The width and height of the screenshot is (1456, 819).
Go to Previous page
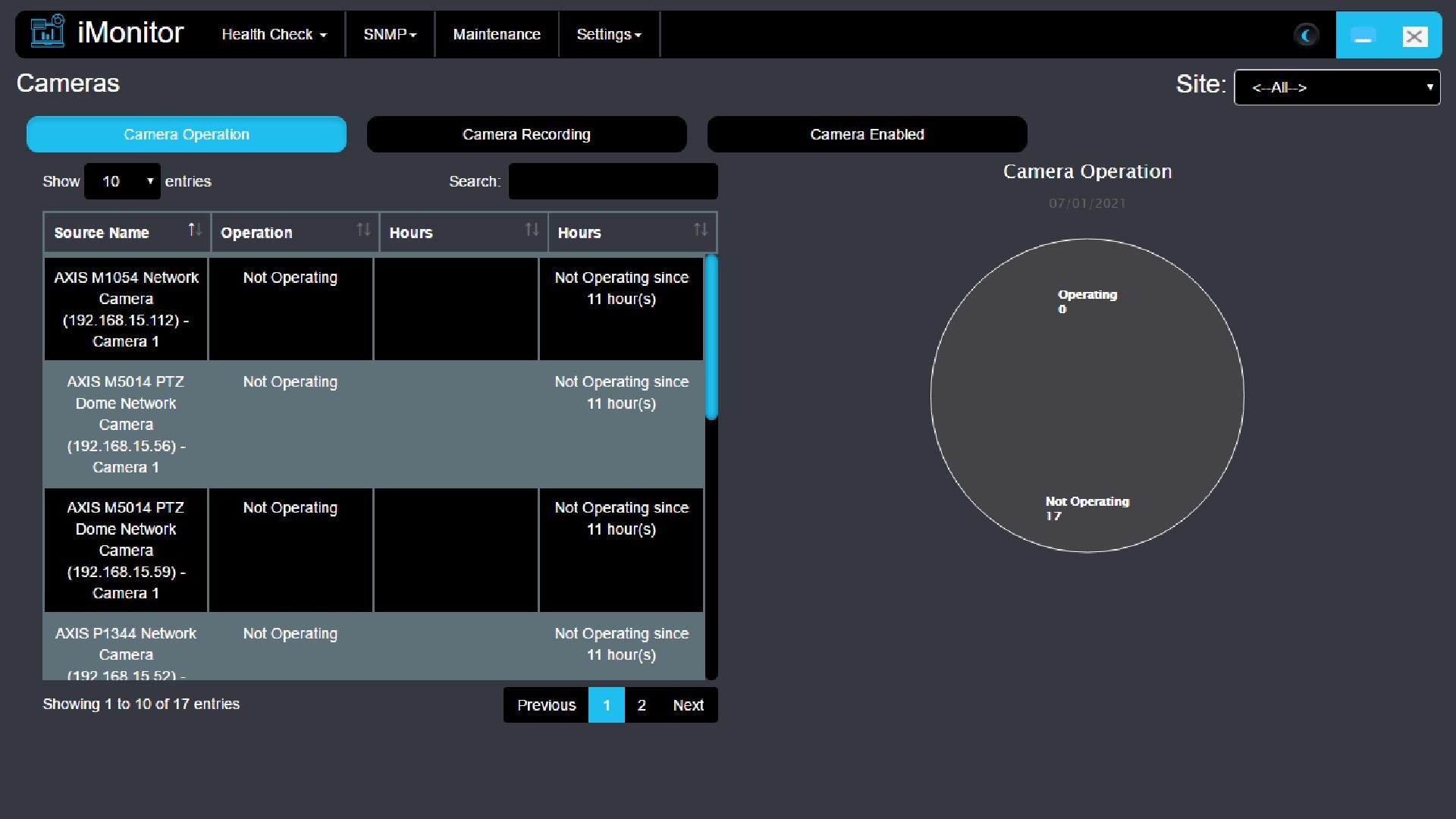pos(546,705)
